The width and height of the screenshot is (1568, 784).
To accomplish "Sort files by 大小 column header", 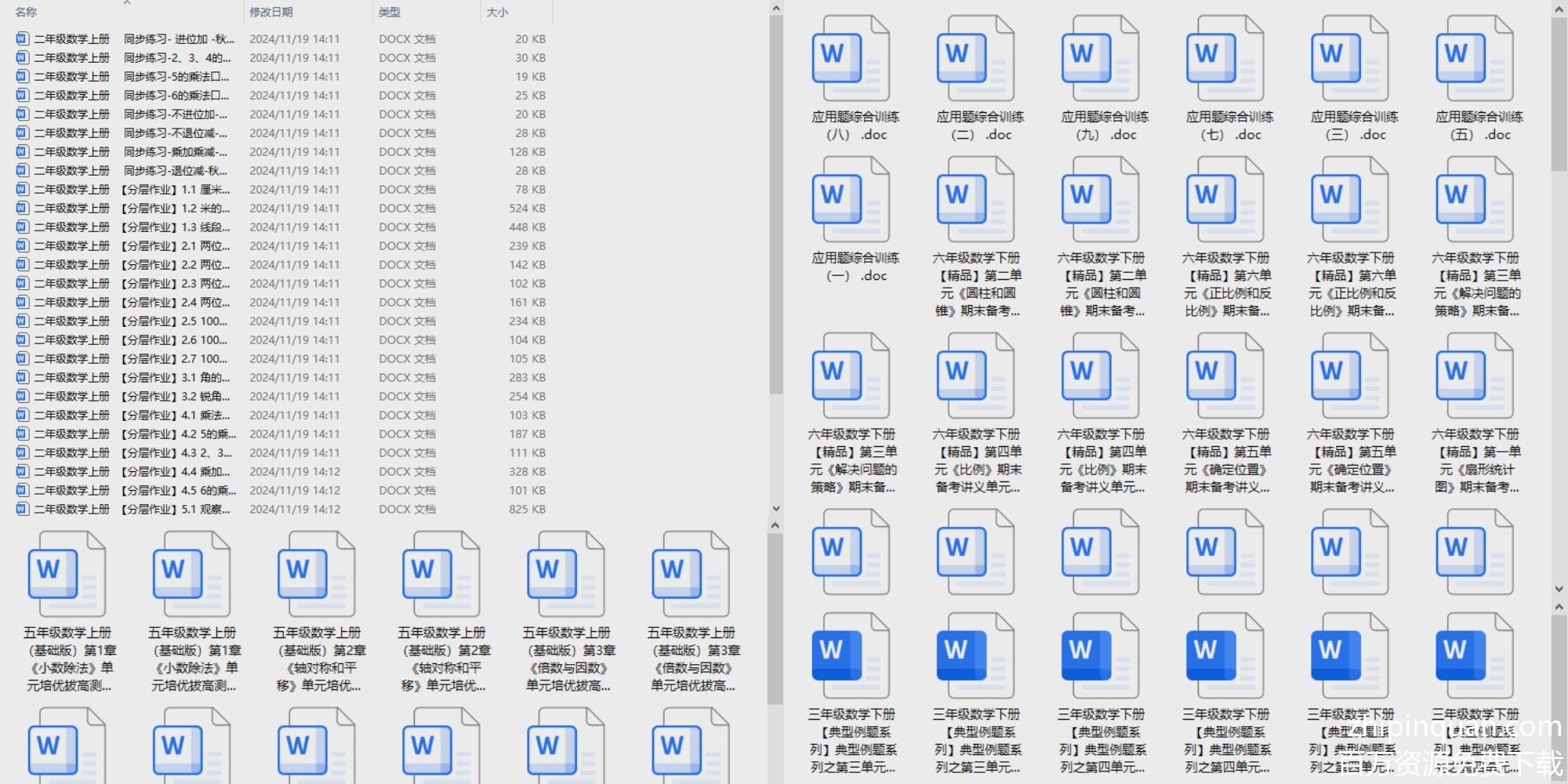I will pyautogui.click(x=497, y=13).
